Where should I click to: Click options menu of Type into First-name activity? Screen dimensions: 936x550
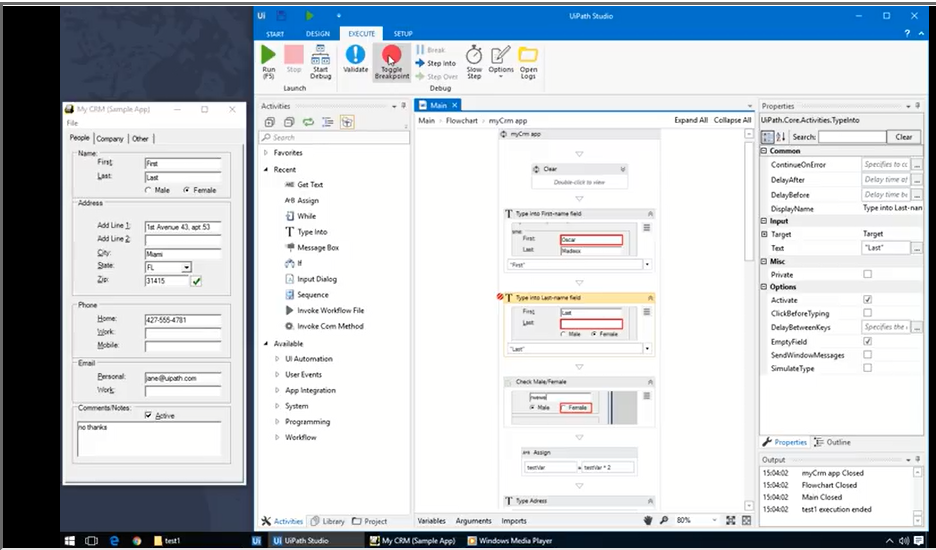[x=646, y=228]
